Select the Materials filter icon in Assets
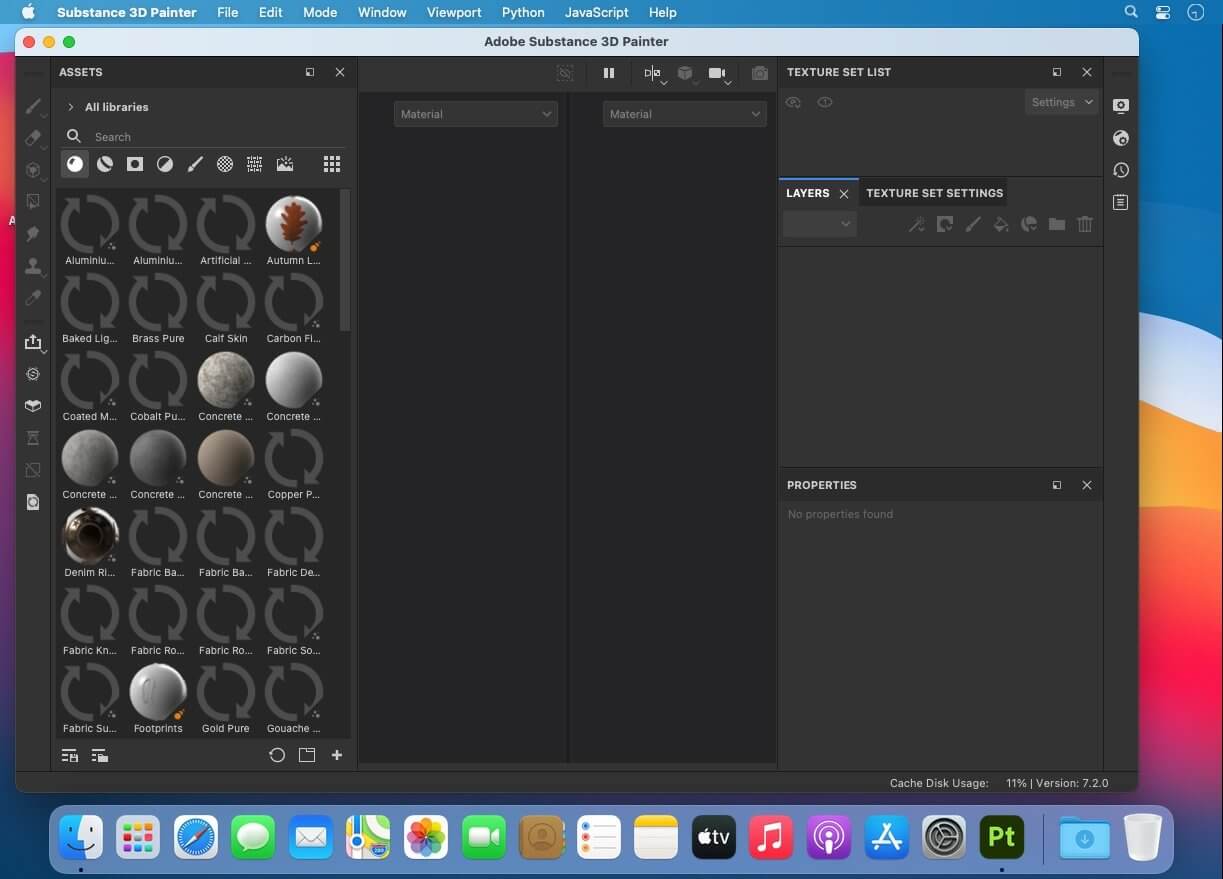The height and width of the screenshot is (879, 1223). (75, 164)
